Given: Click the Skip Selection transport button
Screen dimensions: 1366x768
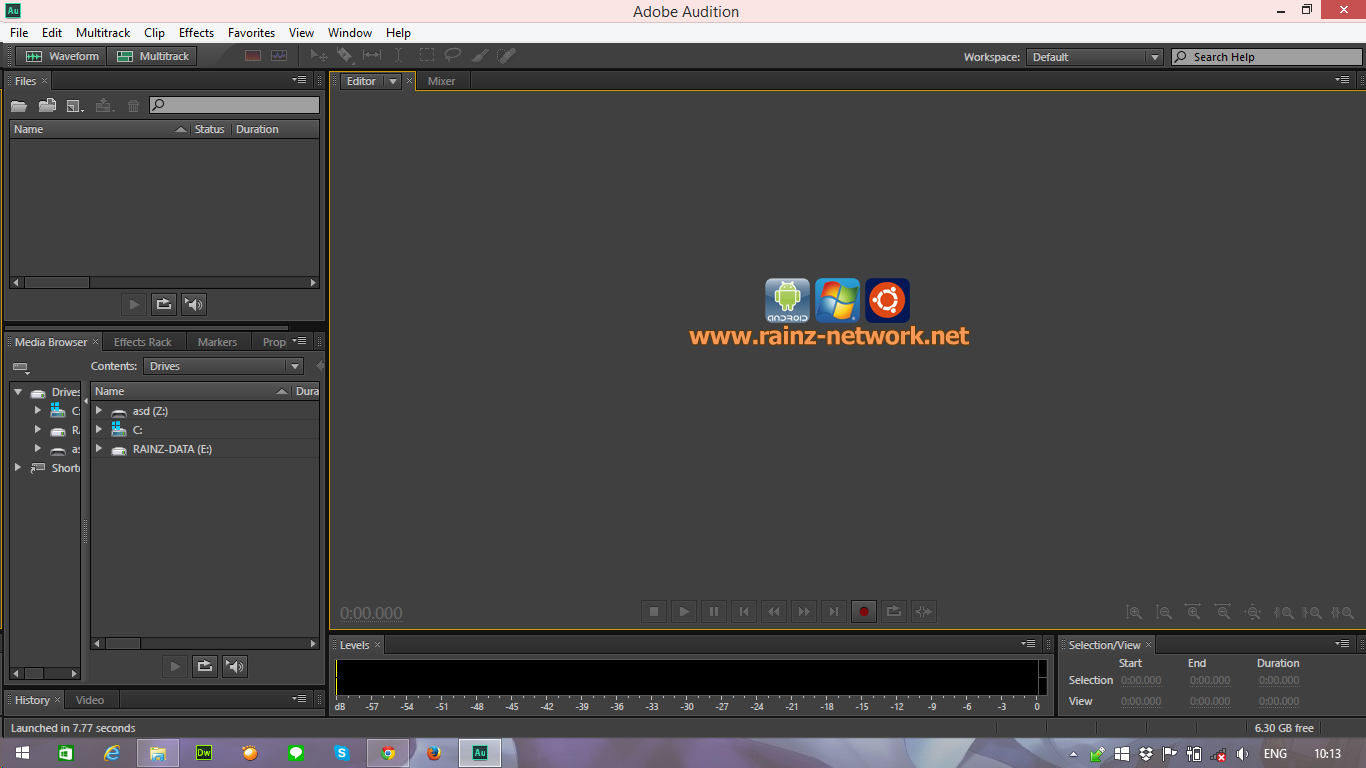Looking at the screenshot, I should [924, 611].
